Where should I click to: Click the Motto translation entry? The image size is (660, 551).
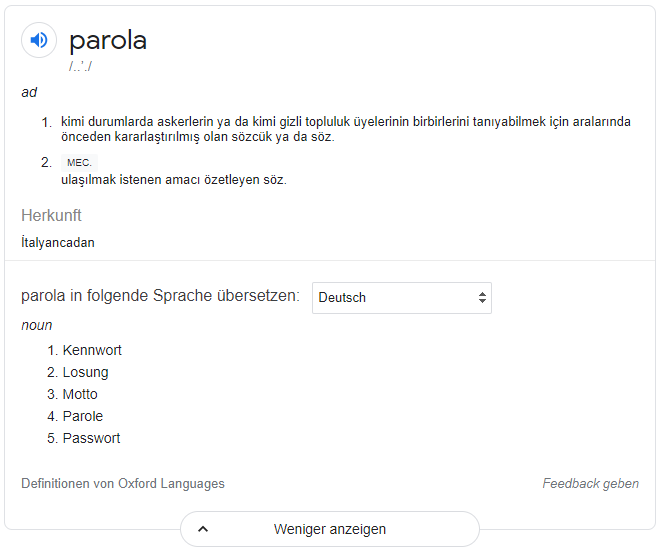(80, 394)
